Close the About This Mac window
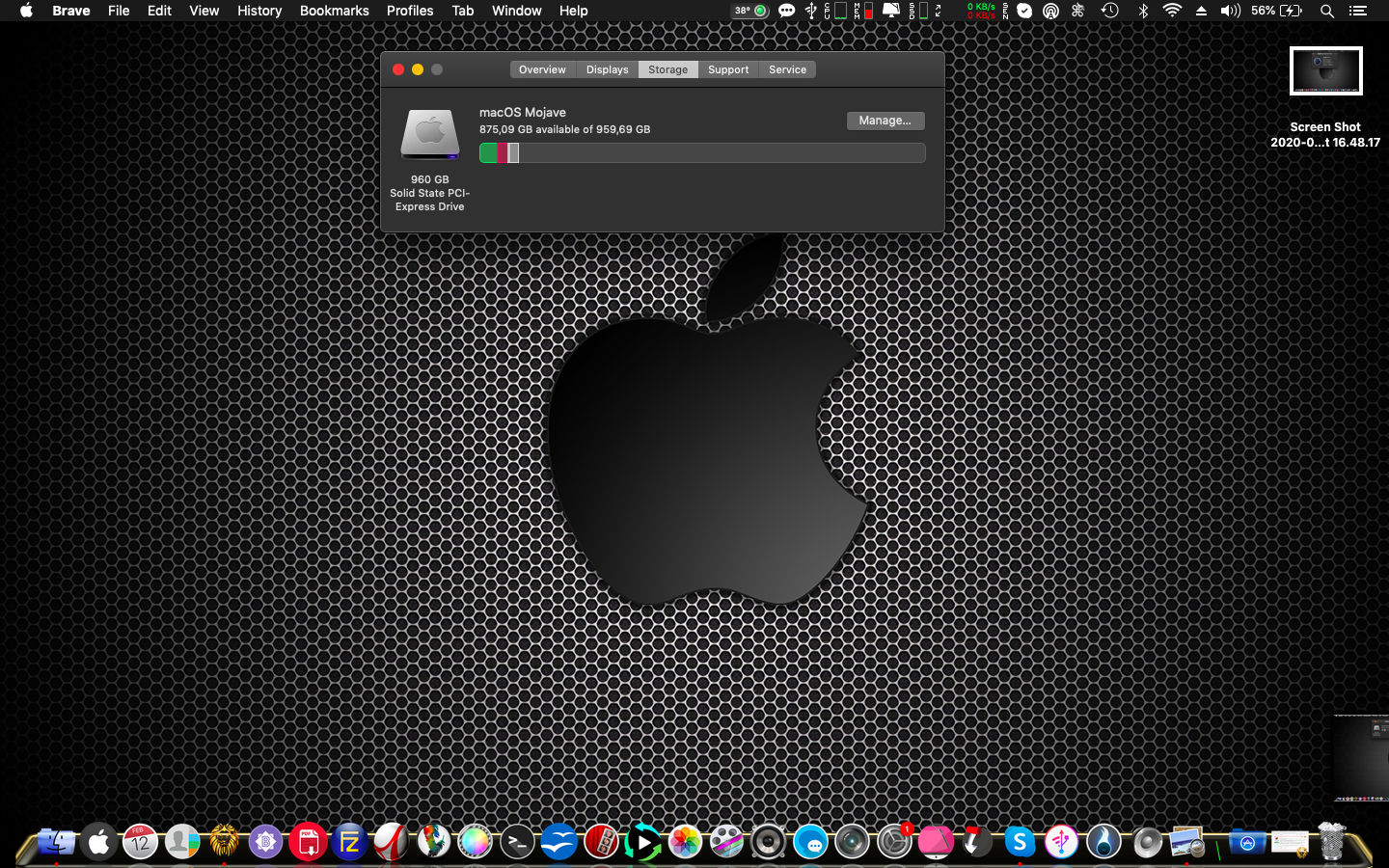The height and width of the screenshot is (868, 1389). tap(398, 69)
